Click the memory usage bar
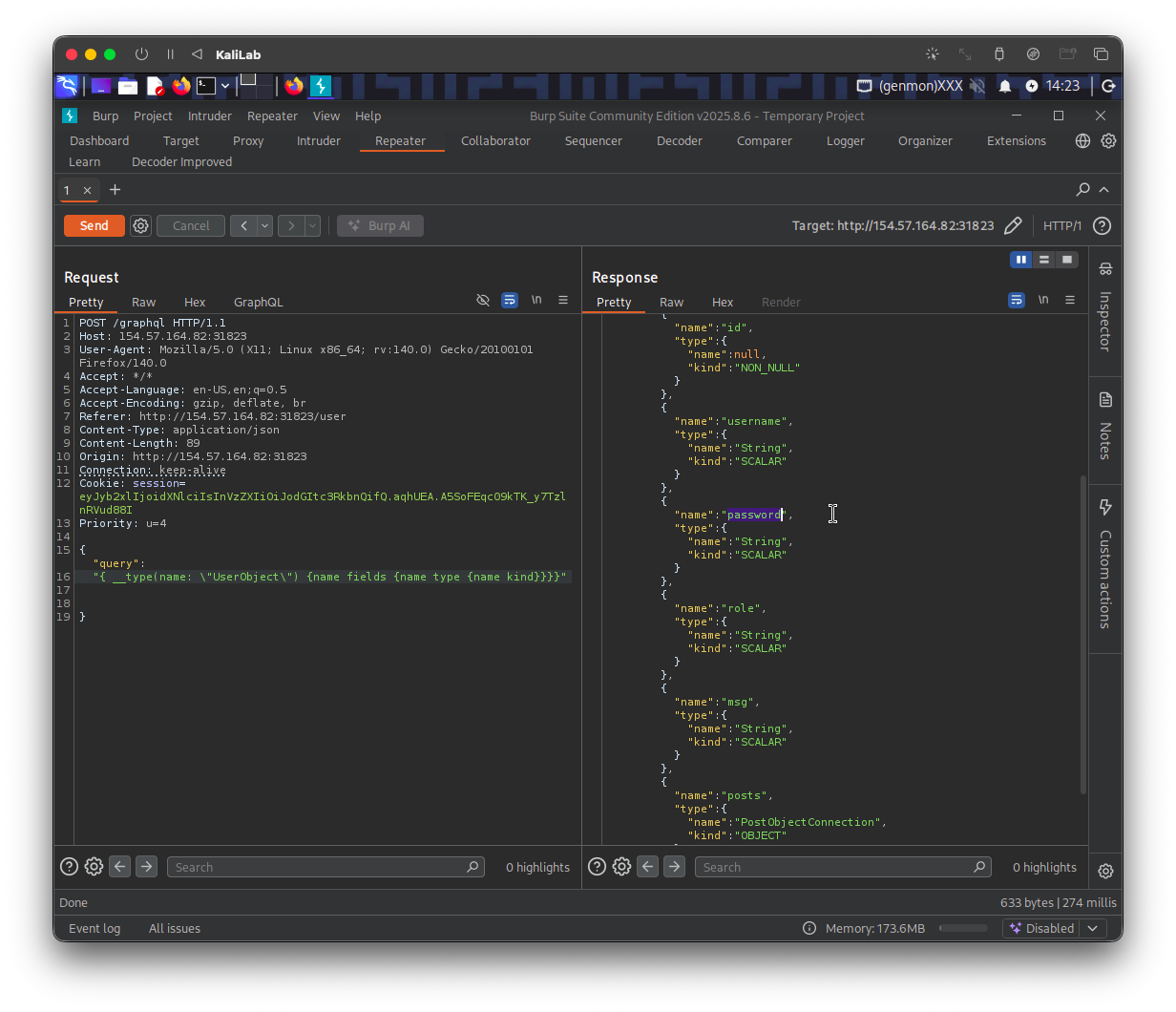This screenshot has height=1012, width=1176. (963, 928)
